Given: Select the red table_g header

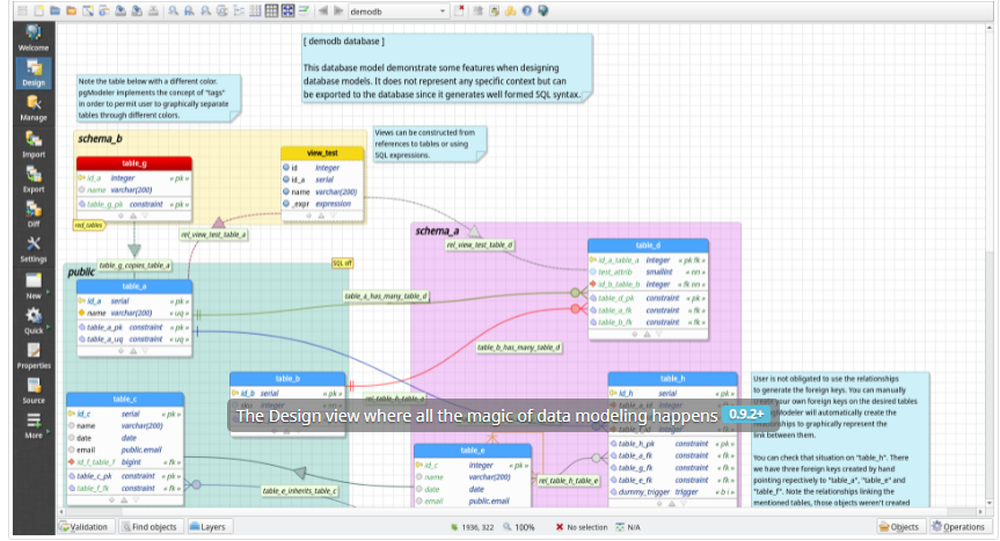Looking at the screenshot, I should tap(134, 163).
